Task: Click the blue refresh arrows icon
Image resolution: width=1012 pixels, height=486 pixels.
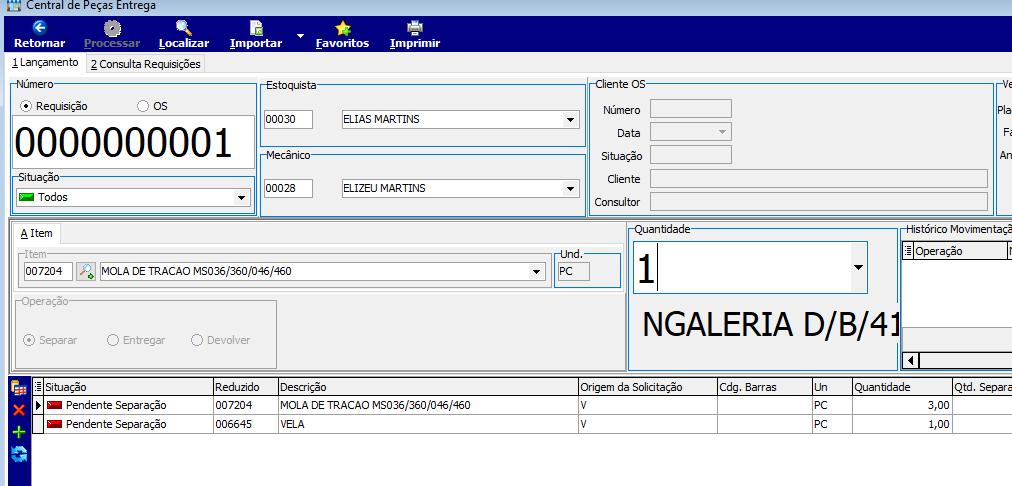Action: click(19, 454)
